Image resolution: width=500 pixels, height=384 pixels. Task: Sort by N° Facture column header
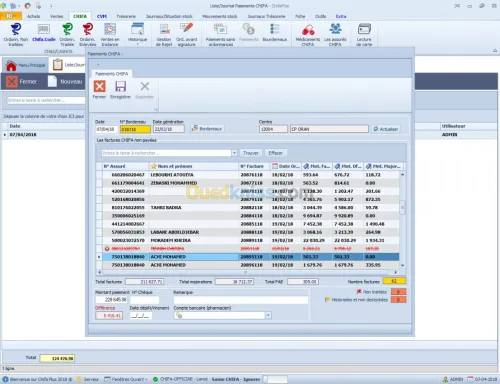254,166
